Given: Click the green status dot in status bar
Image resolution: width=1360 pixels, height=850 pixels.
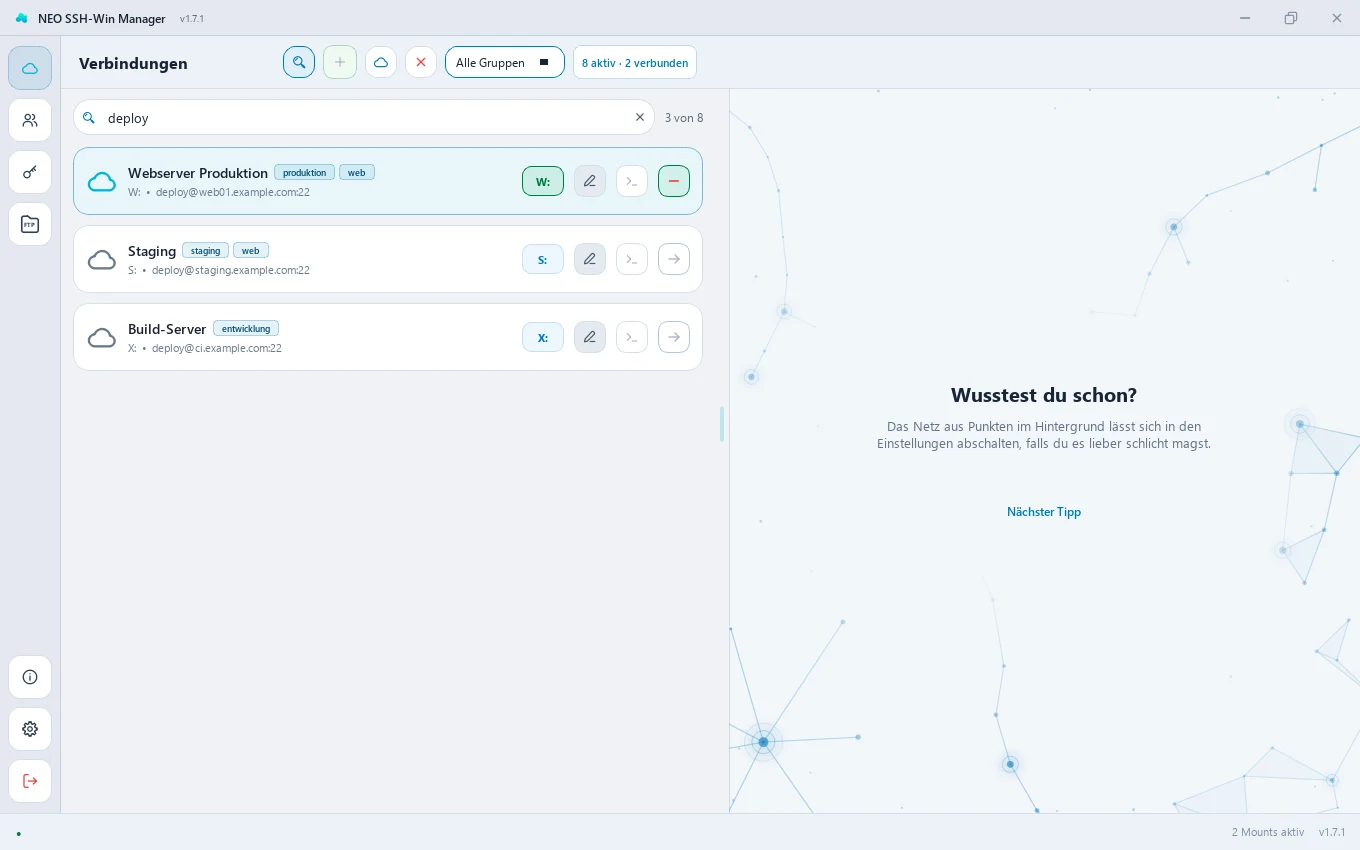Looking at the screenshot, I should point(18,833).
